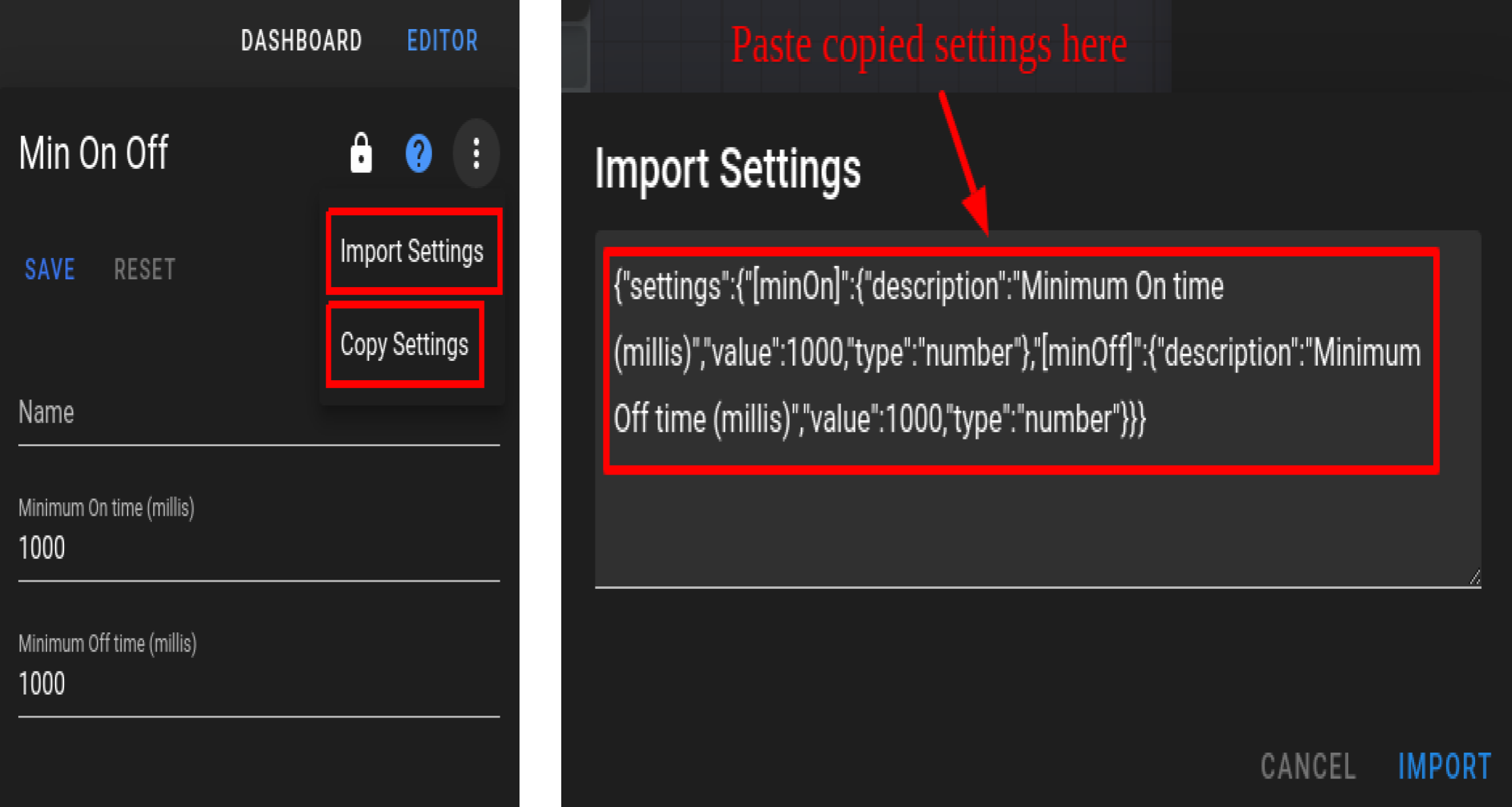Click the Save button
The width and height of the screenshot is (1512, 807).
50,269
